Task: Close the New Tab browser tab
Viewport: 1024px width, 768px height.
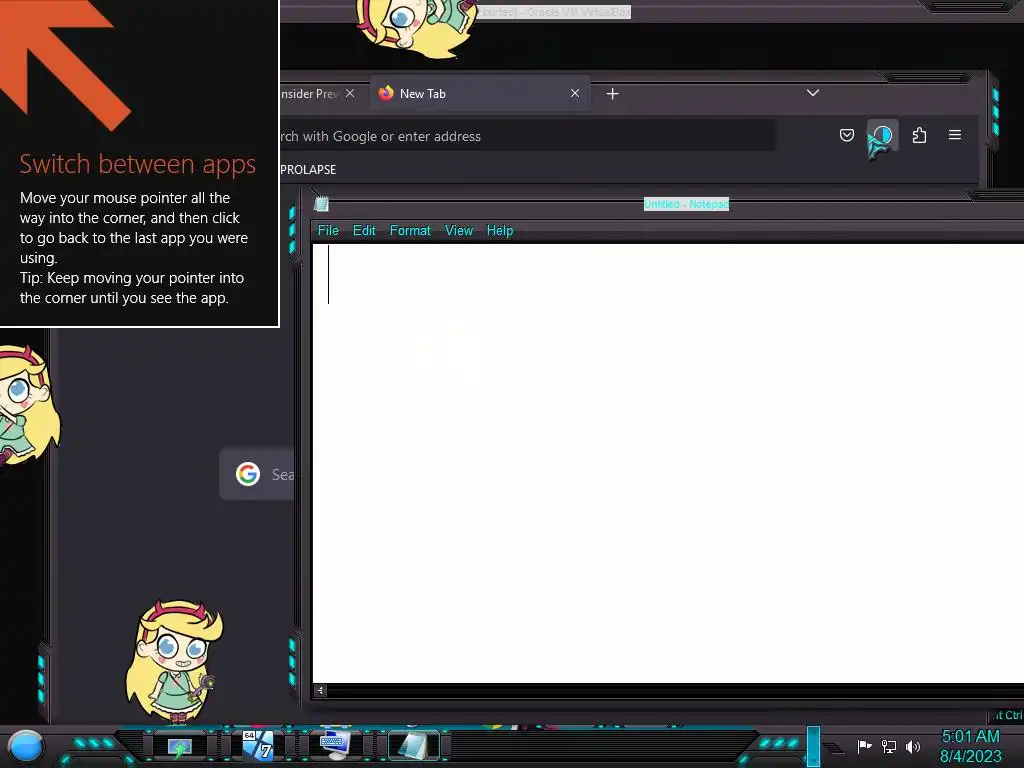Action: pos(575,93)
